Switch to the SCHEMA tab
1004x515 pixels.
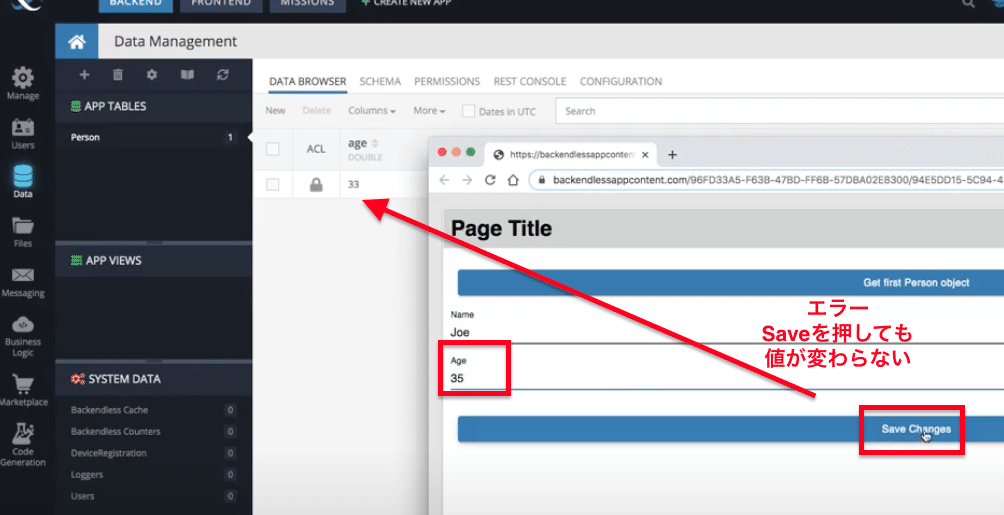pos(380,81)
